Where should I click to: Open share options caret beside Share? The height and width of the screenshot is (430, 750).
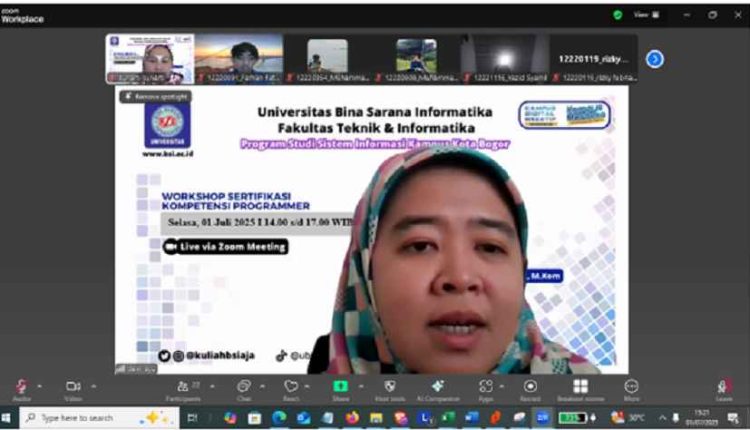coord(361,386)
